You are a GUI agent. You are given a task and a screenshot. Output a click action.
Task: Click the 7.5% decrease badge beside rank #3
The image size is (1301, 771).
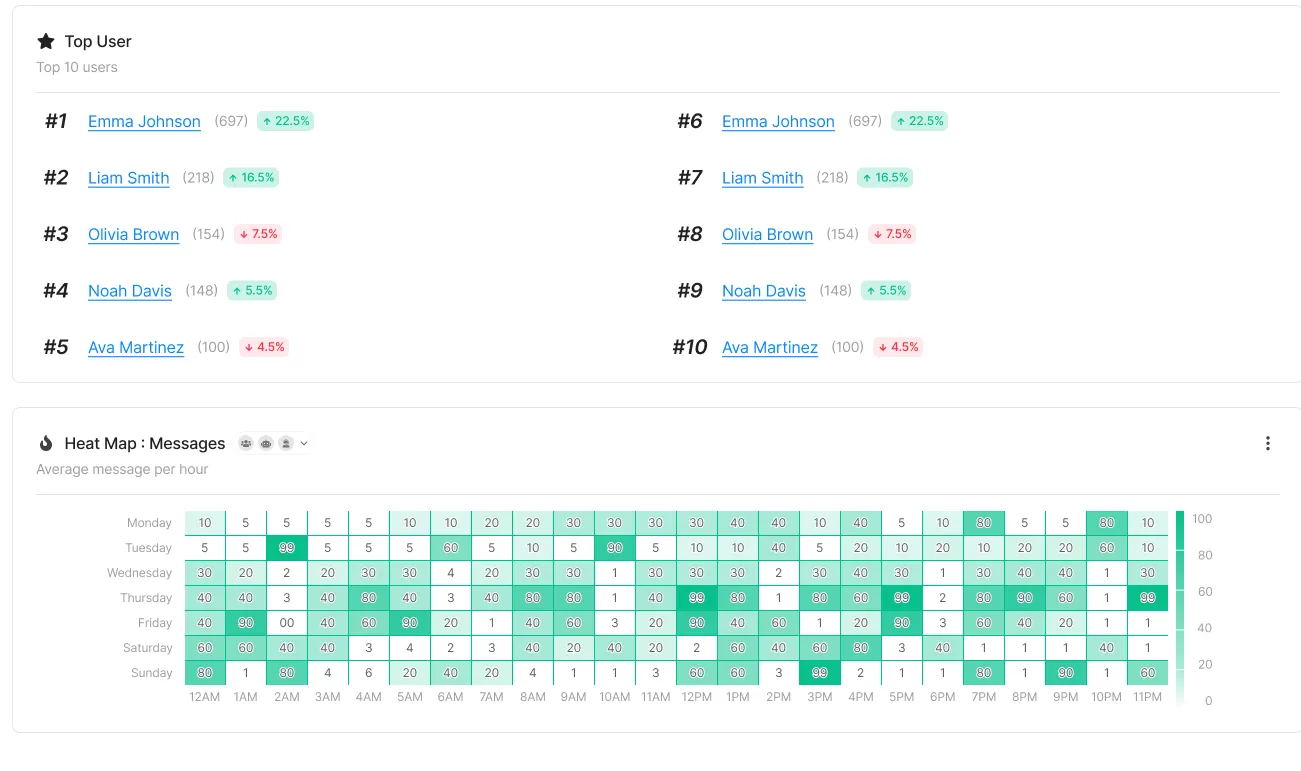258,234
